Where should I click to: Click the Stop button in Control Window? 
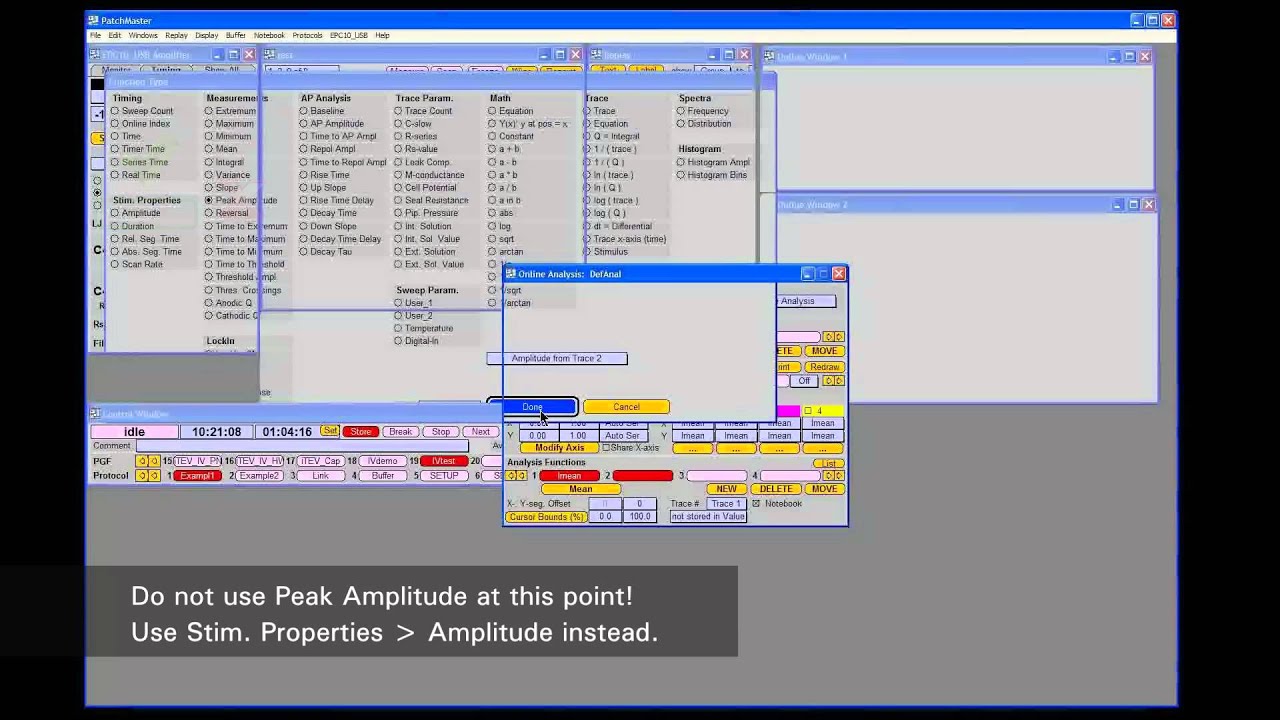coord(441,432)
